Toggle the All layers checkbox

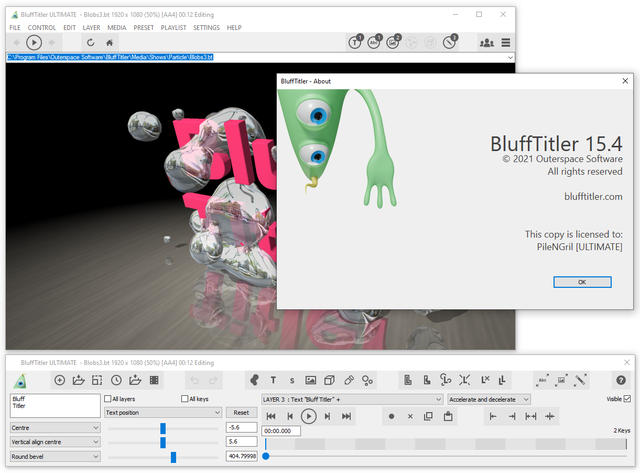pos(108,399)
